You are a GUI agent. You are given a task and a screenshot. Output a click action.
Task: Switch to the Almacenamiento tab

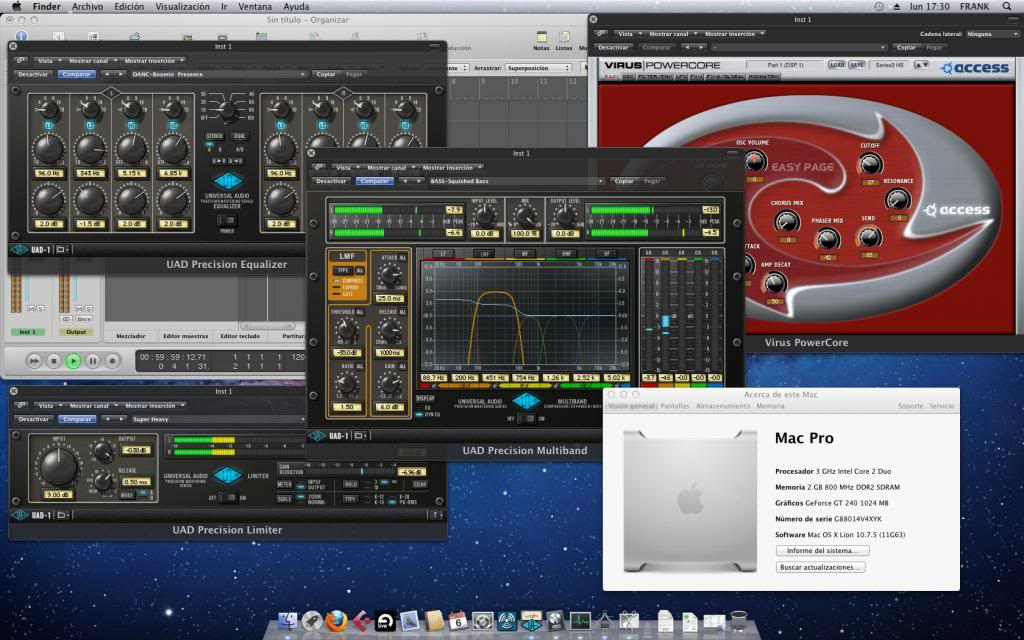722,406
